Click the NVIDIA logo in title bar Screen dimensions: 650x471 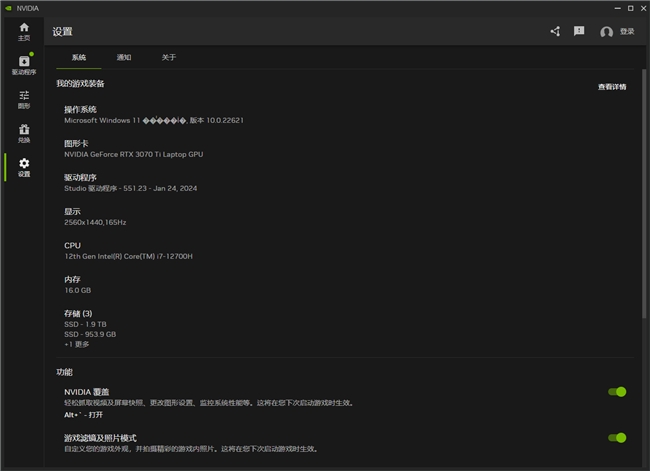tap(8, 8)
